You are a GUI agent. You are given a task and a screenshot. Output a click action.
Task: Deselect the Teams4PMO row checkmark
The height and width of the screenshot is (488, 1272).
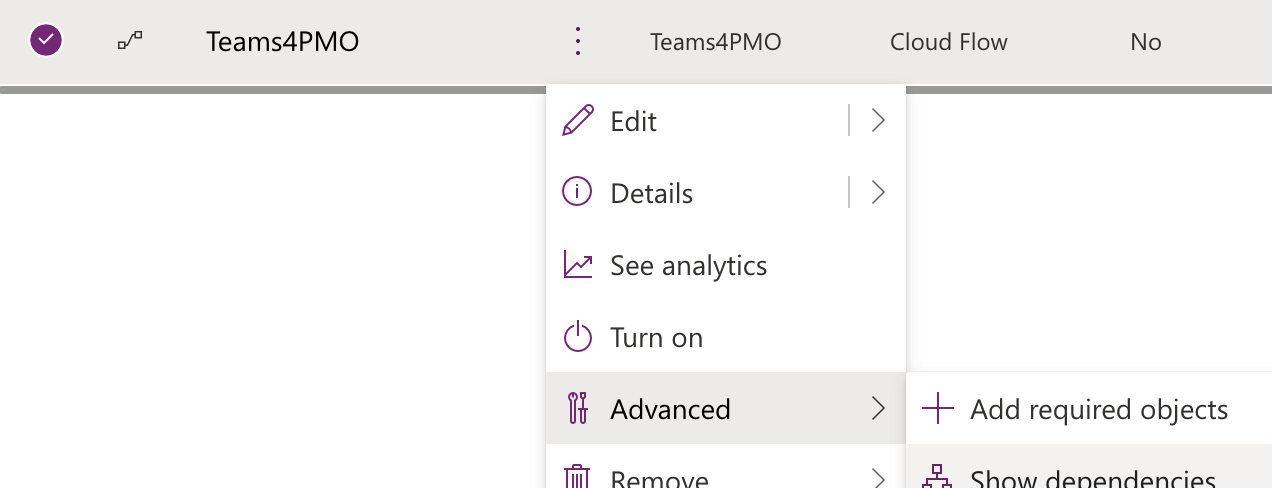pos(46,41)
